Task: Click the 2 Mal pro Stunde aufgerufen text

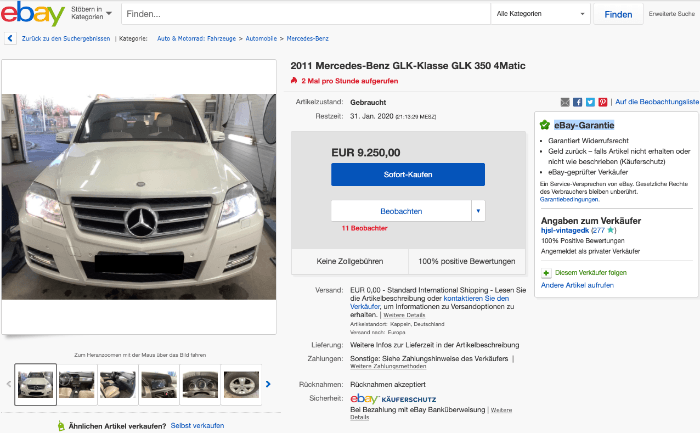Action: [x=350, y=81]
